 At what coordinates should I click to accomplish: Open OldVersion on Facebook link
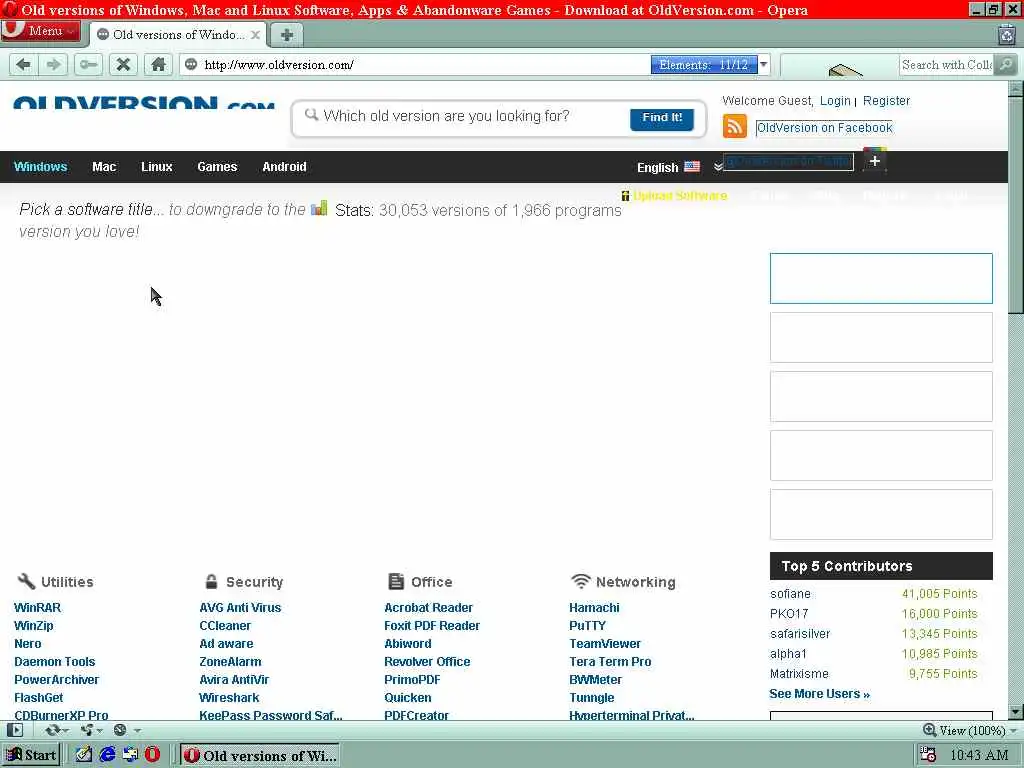point(824,127)
